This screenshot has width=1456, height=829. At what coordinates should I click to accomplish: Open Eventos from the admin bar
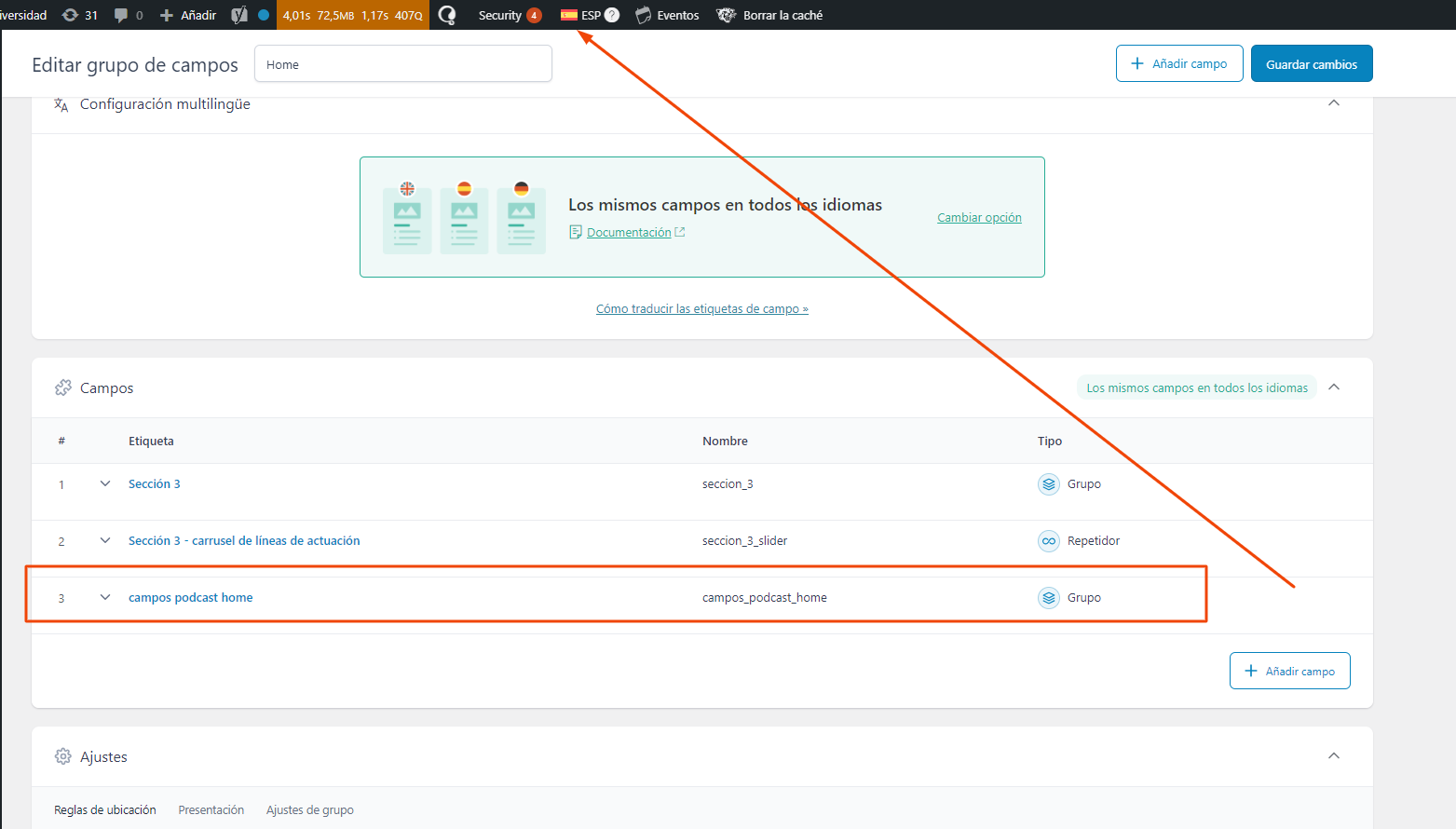(x=667, y=15)
